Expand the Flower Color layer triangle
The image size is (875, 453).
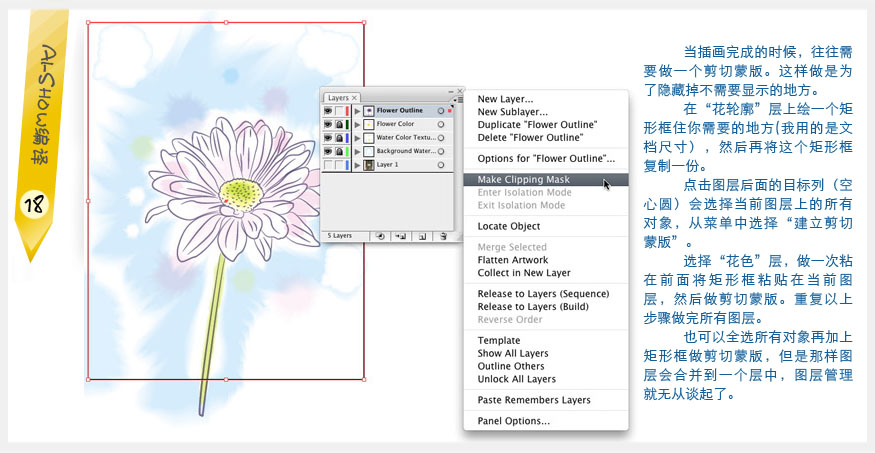(x=358, y=124)
